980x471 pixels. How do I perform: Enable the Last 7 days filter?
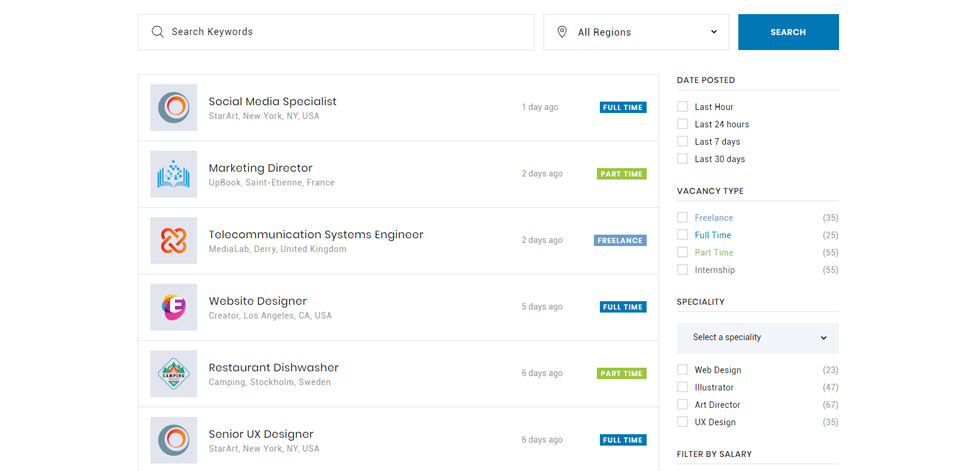pos(682,142)
